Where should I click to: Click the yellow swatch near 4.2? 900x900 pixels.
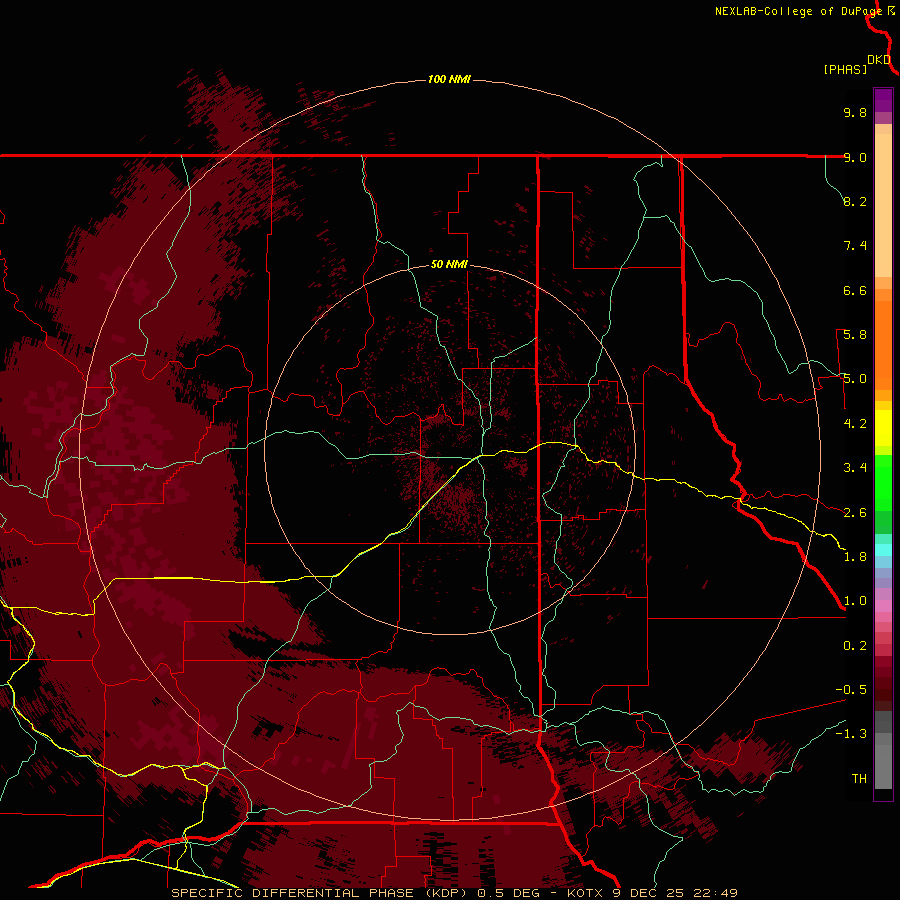point(883,428)
